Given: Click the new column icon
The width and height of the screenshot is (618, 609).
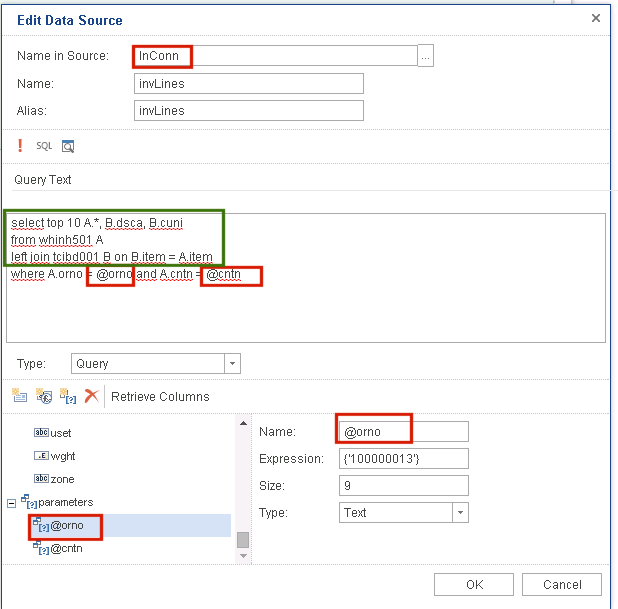Looking at the screenshot, I should coord(20,396).
